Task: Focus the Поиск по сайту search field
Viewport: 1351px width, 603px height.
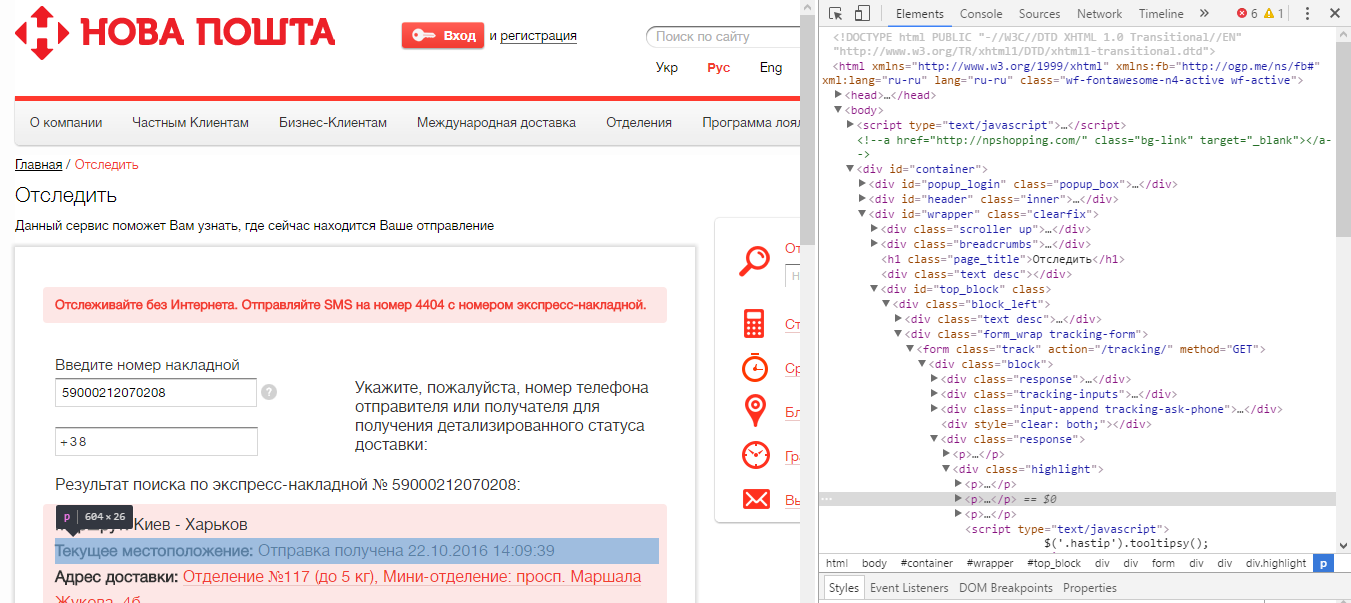Action: [725, 37]
